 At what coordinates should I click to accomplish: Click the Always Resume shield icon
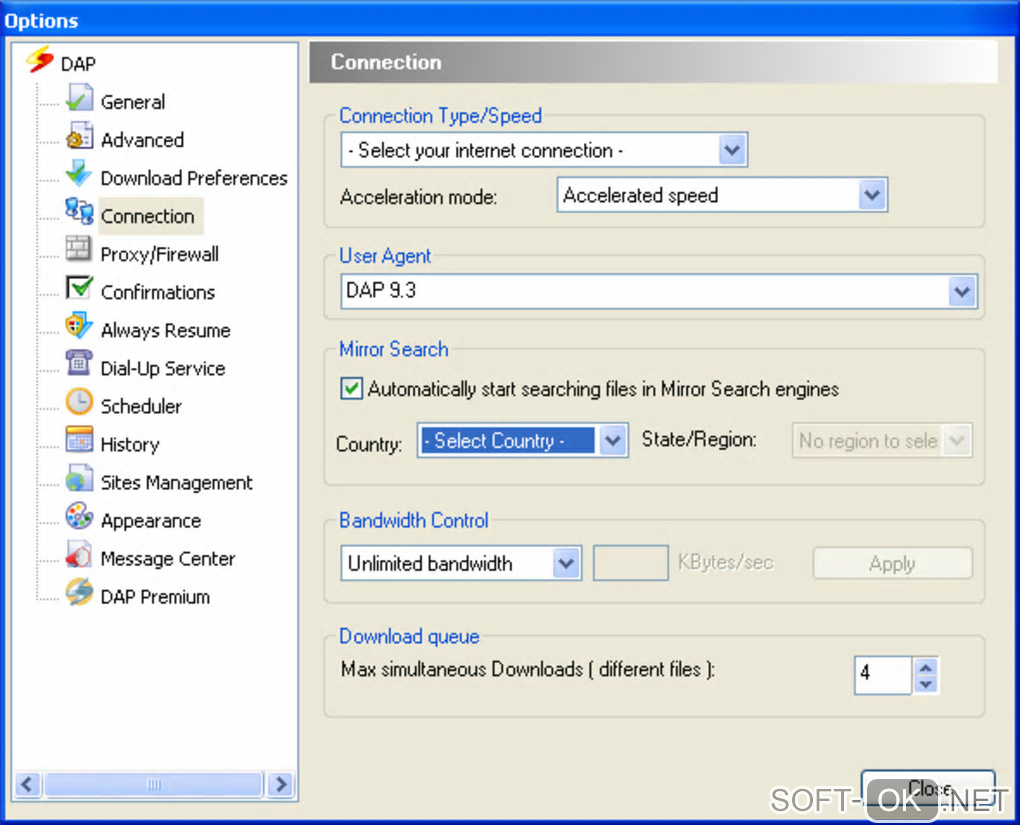tap(79, 325)
